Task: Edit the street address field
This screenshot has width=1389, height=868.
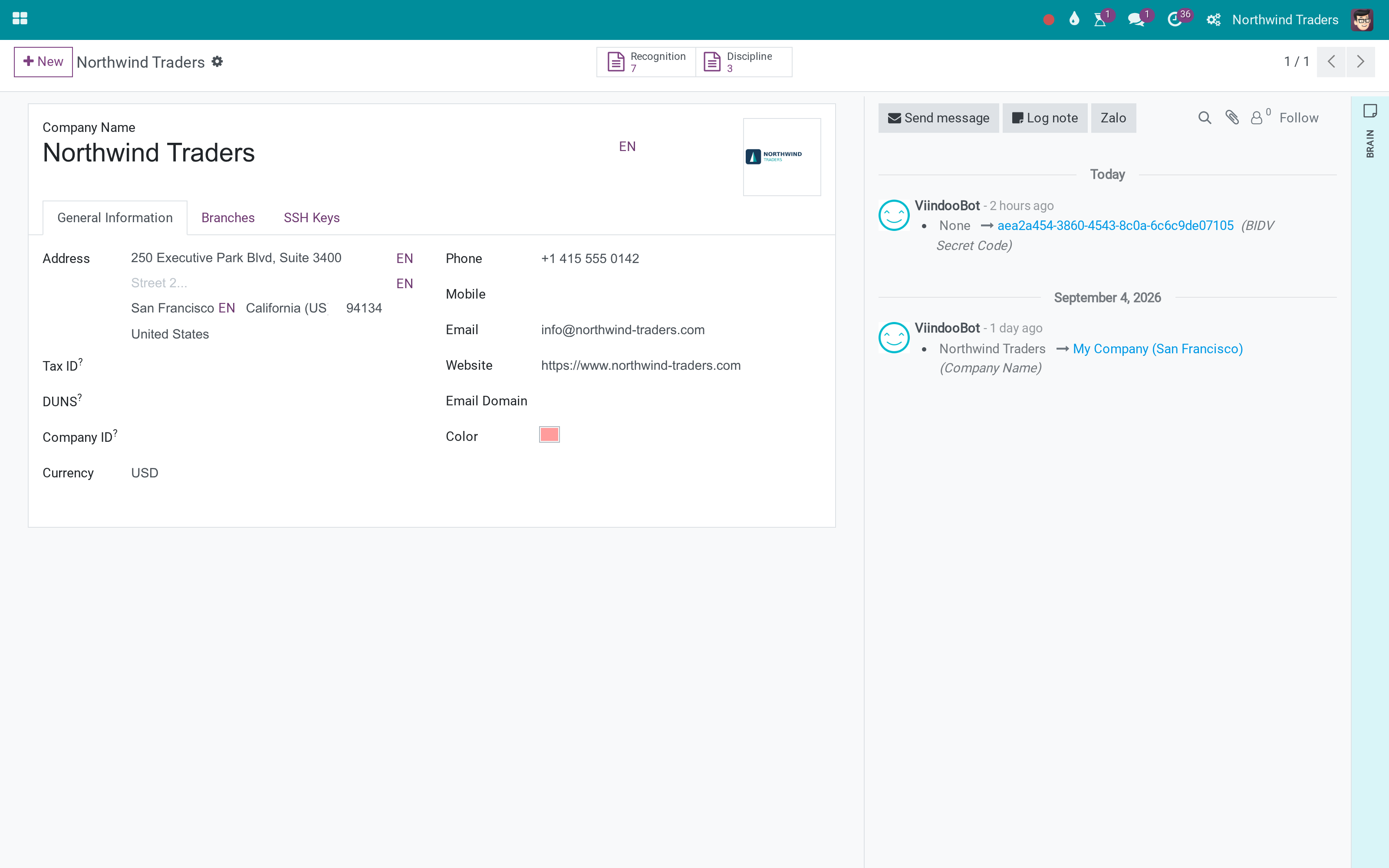Action: coord(260,258)
